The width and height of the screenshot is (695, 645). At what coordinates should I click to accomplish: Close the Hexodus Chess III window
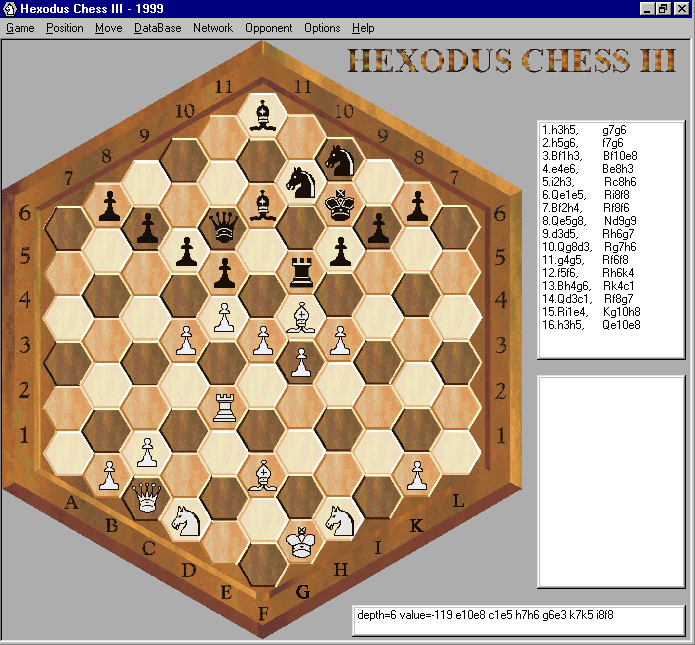point(681,9)
